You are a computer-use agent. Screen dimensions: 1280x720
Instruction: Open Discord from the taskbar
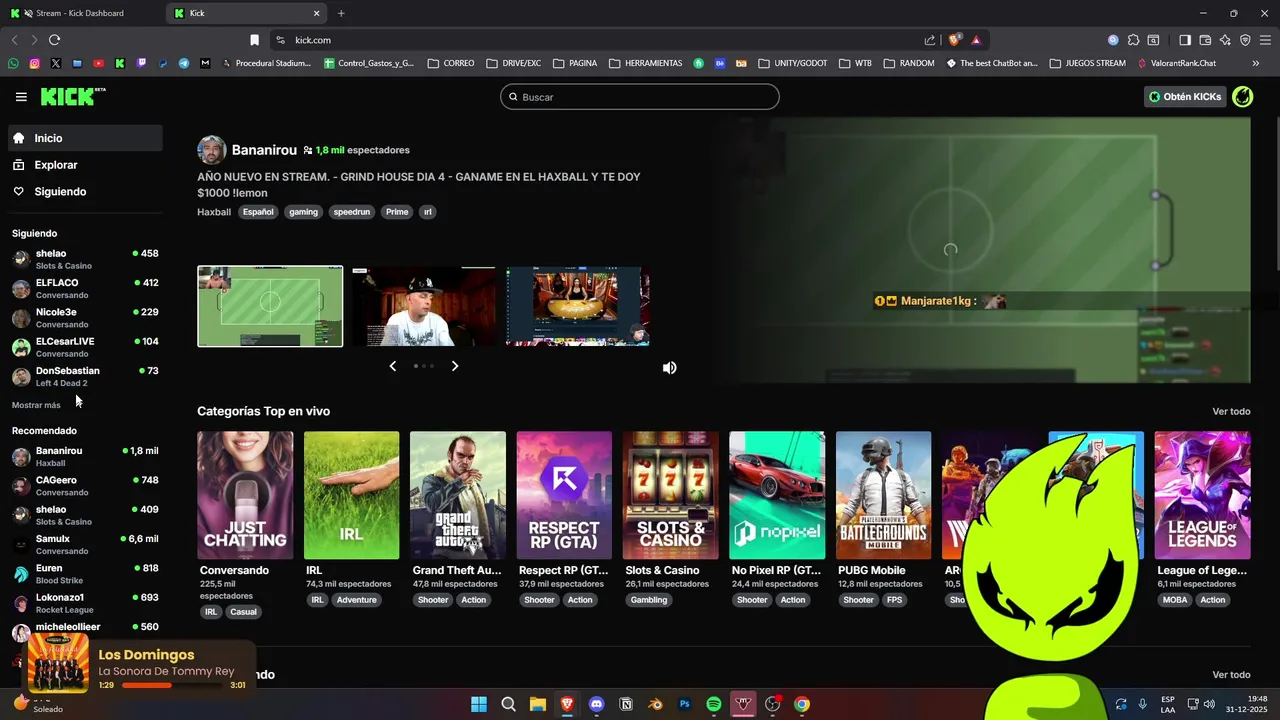click(597, 704)
